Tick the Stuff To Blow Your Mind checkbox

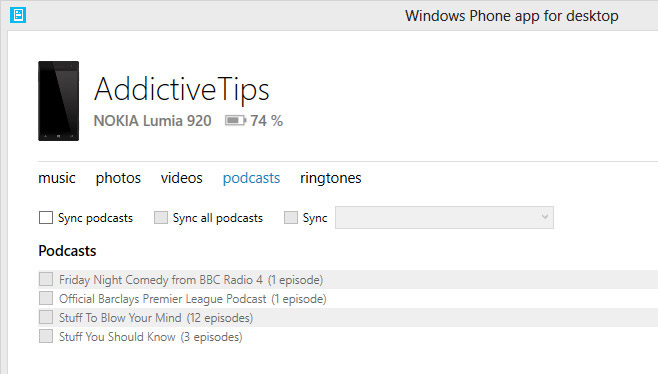pyautogui.click(x=46, y=317)
